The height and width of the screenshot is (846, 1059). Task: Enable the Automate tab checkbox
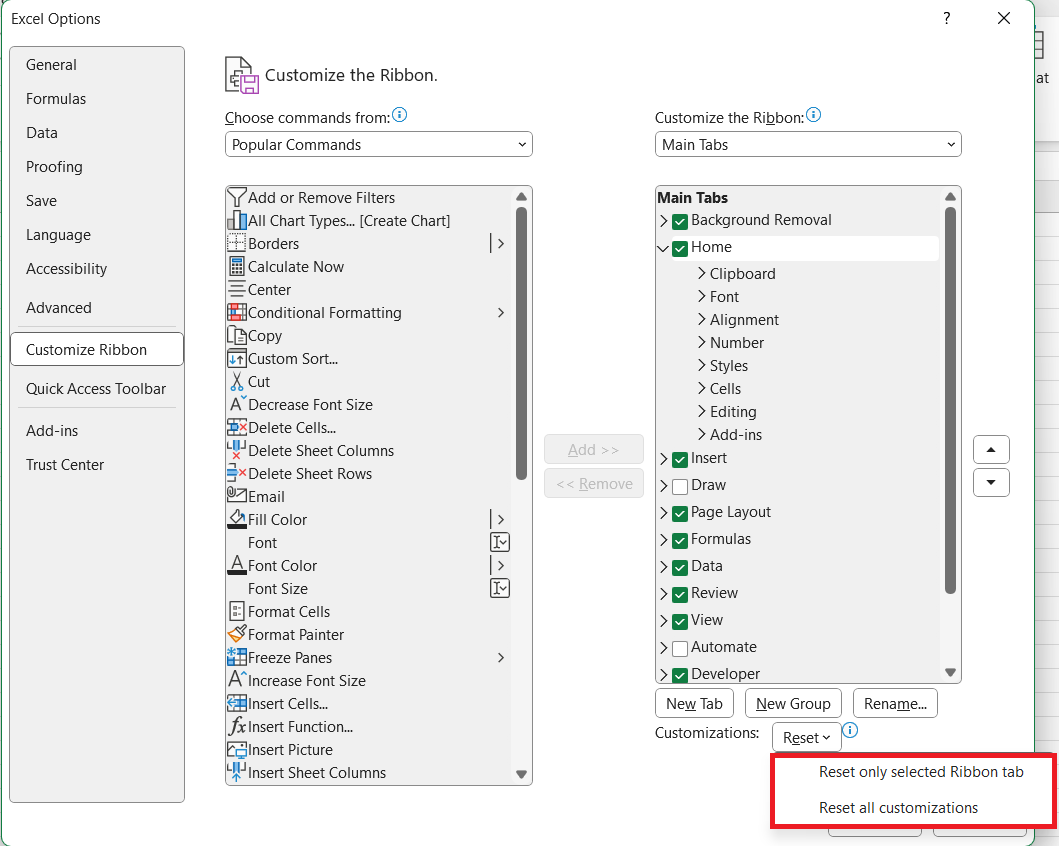(680, 648)
